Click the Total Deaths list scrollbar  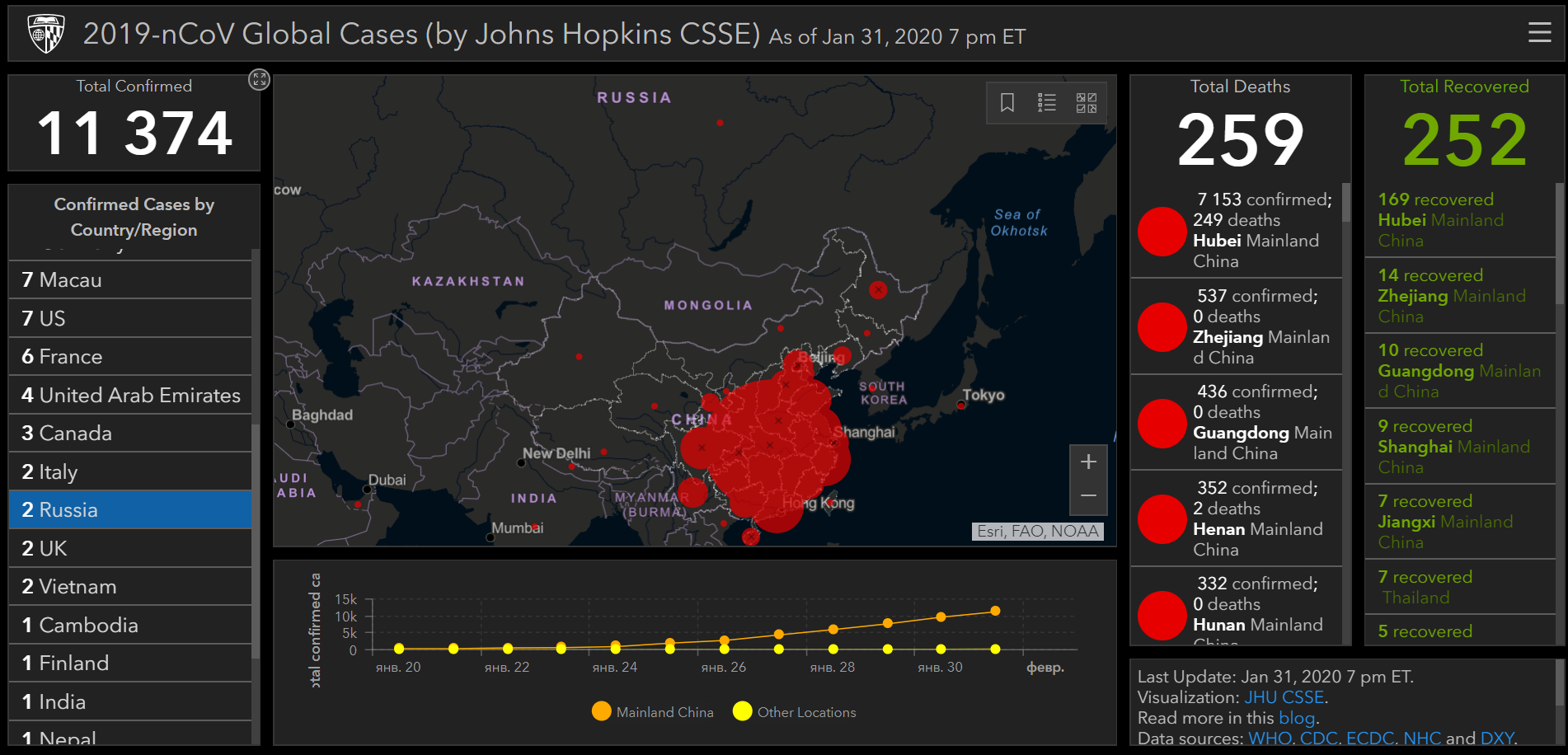1346,203
